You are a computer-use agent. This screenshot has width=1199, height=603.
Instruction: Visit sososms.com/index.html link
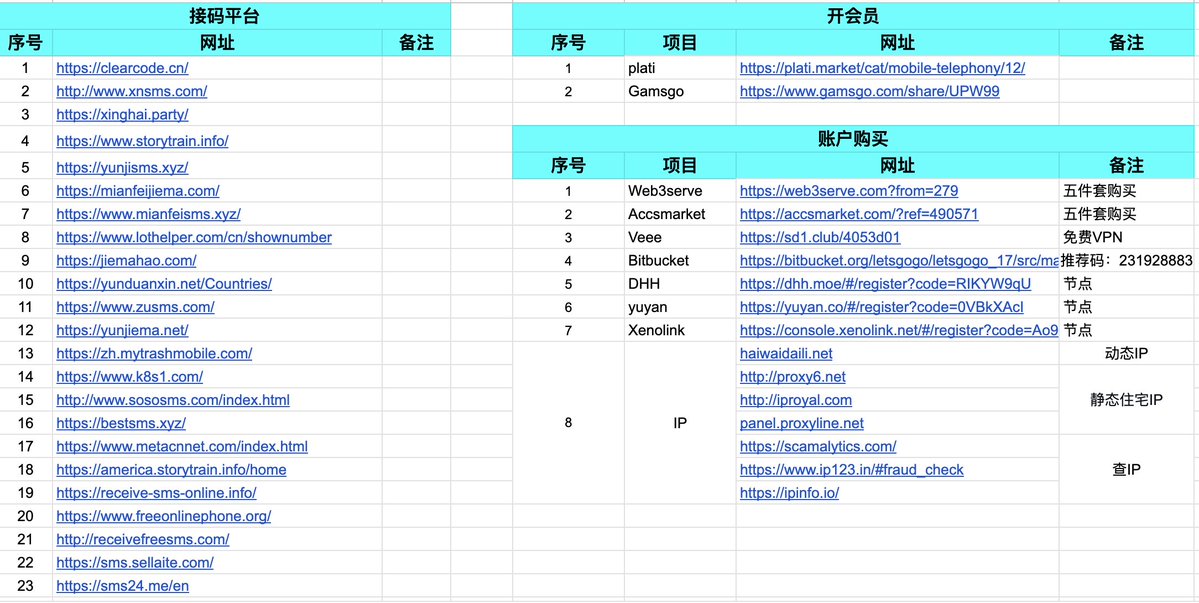pos(173,400)
